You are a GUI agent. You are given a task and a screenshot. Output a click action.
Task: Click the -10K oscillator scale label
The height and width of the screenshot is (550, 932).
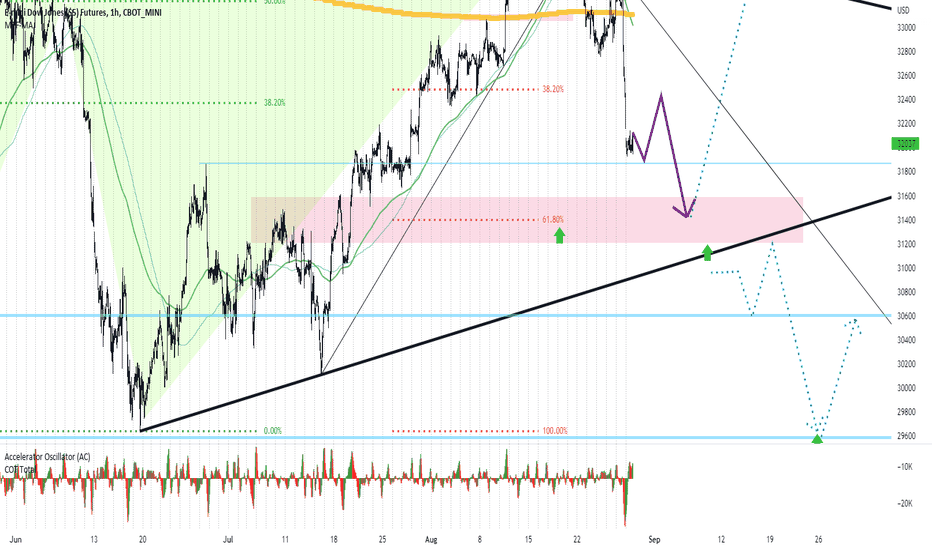905,467
